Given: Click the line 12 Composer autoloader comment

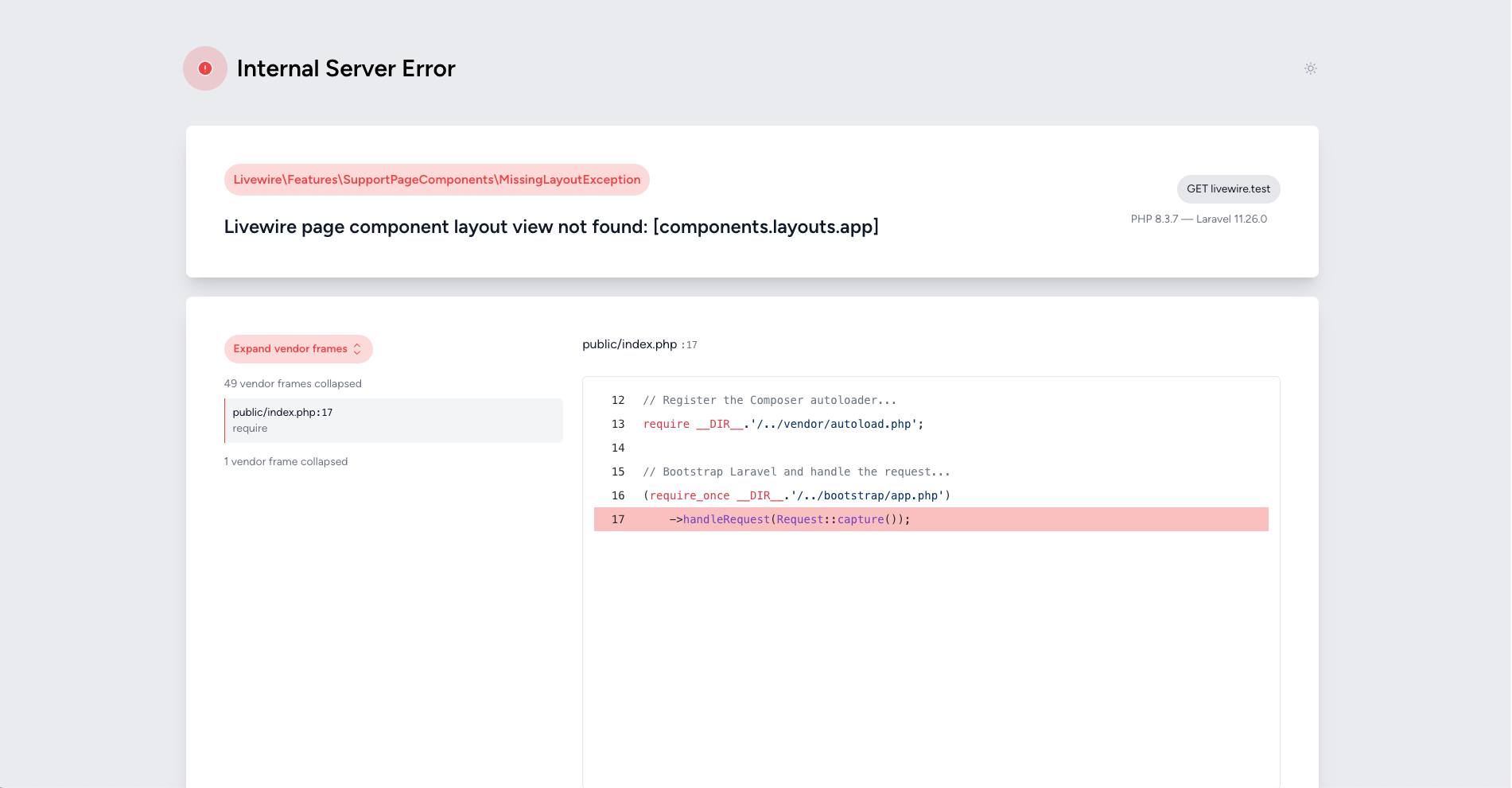Looking at the screenshot, I should point(769,400).
